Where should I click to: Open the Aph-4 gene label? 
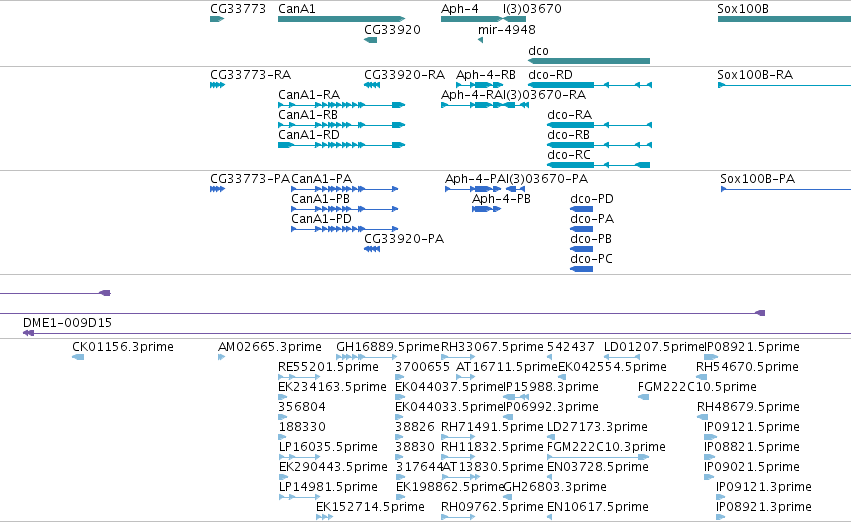click(x=460, y=9)
